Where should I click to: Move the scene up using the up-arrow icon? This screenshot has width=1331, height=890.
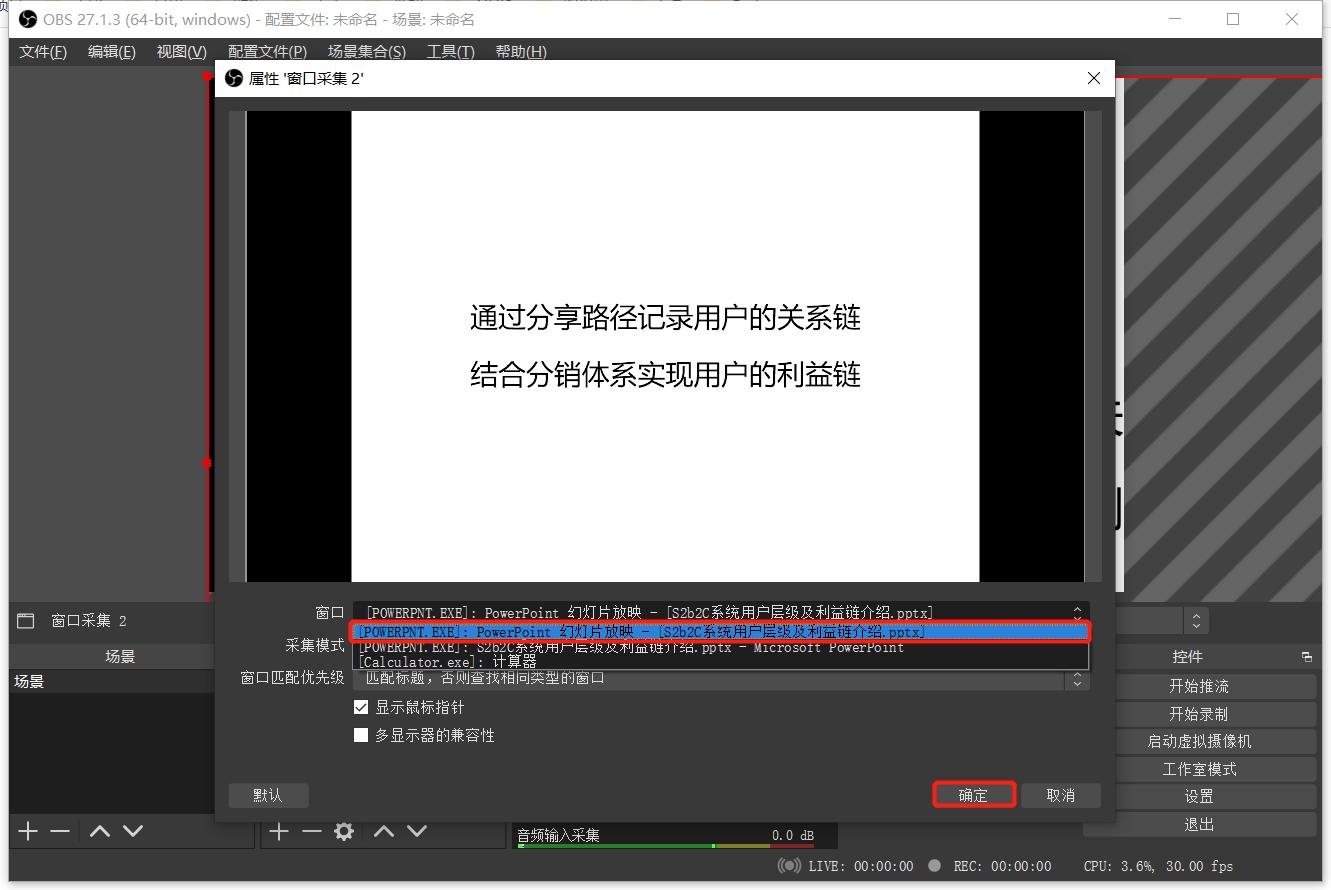[98, 830]
